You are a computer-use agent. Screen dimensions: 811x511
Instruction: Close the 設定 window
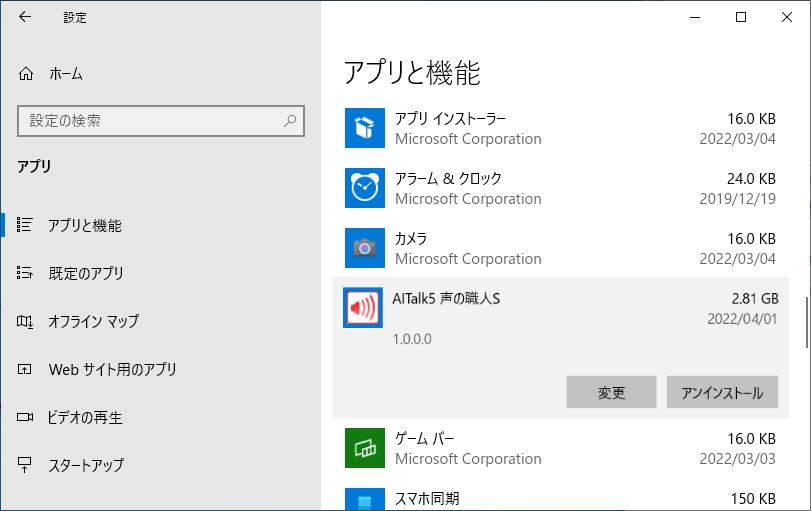[787, 17]
